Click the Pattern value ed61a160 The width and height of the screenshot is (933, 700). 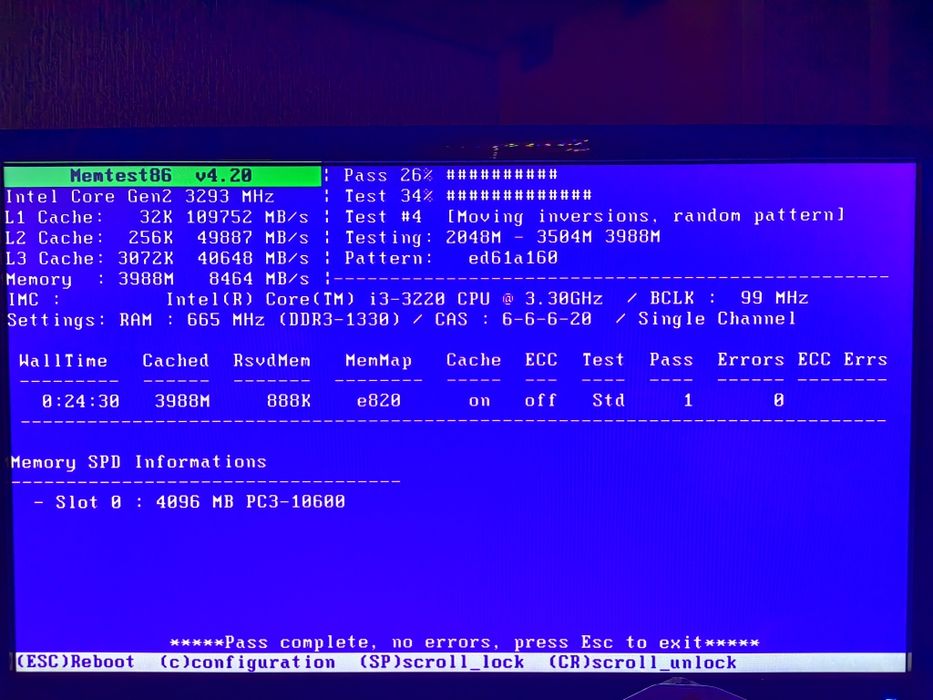pyautogui.click(x=513, y=258)
